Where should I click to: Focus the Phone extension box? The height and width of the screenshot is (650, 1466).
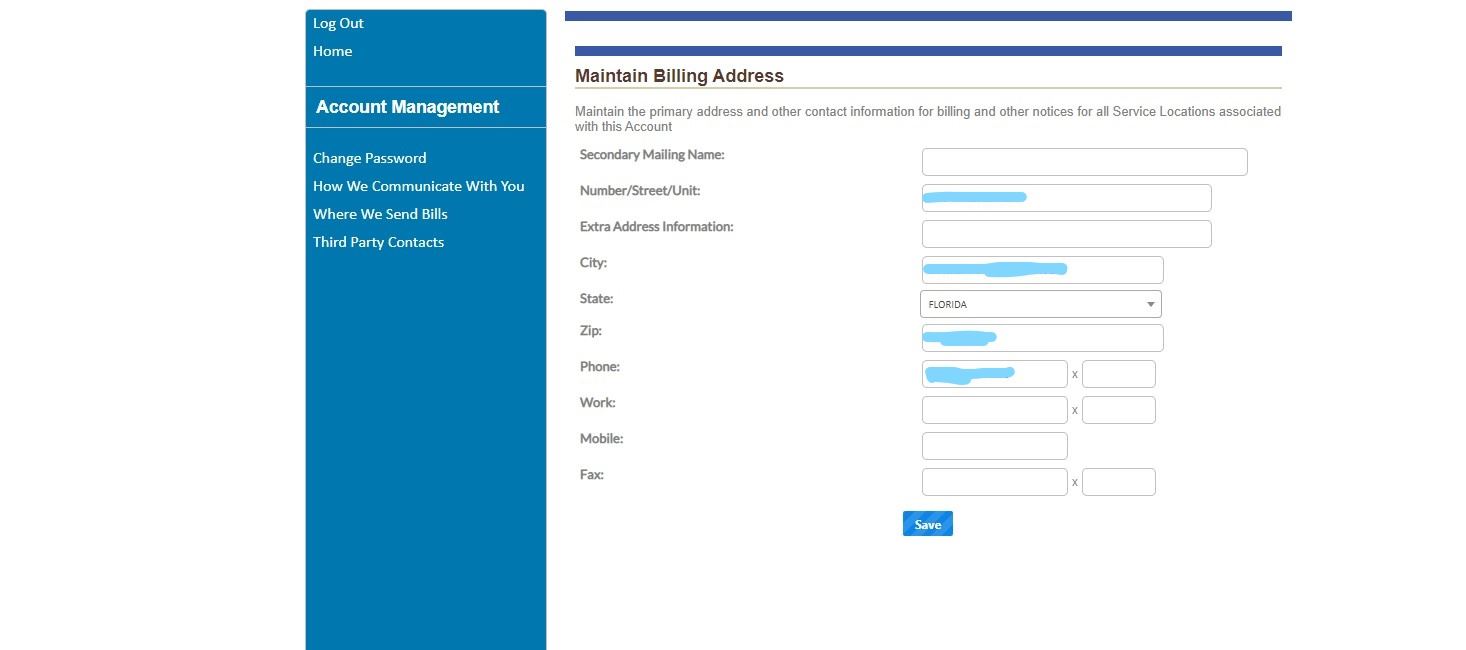click(x=1118, y=373)
